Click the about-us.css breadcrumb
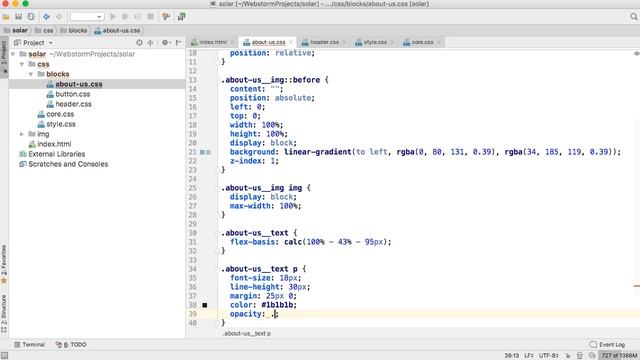 118,31
